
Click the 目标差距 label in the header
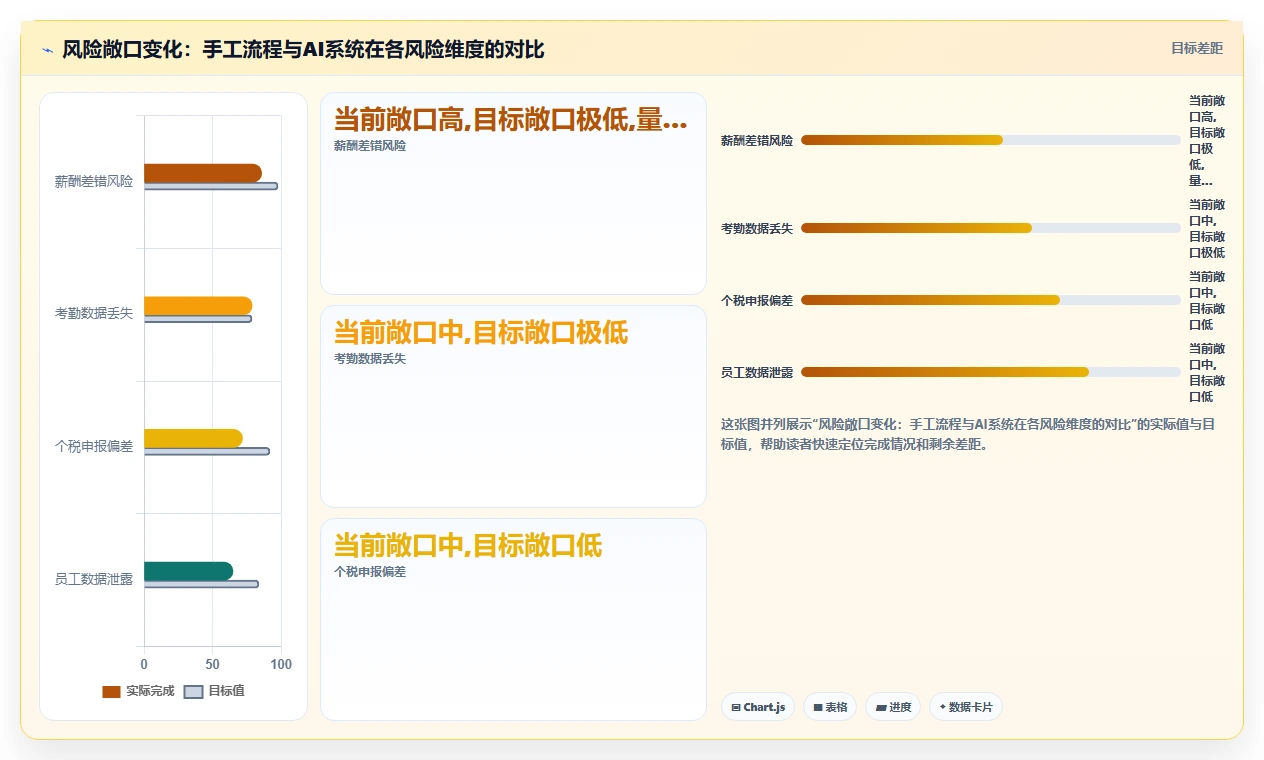pyautogui.click(x=1197, y=48)
